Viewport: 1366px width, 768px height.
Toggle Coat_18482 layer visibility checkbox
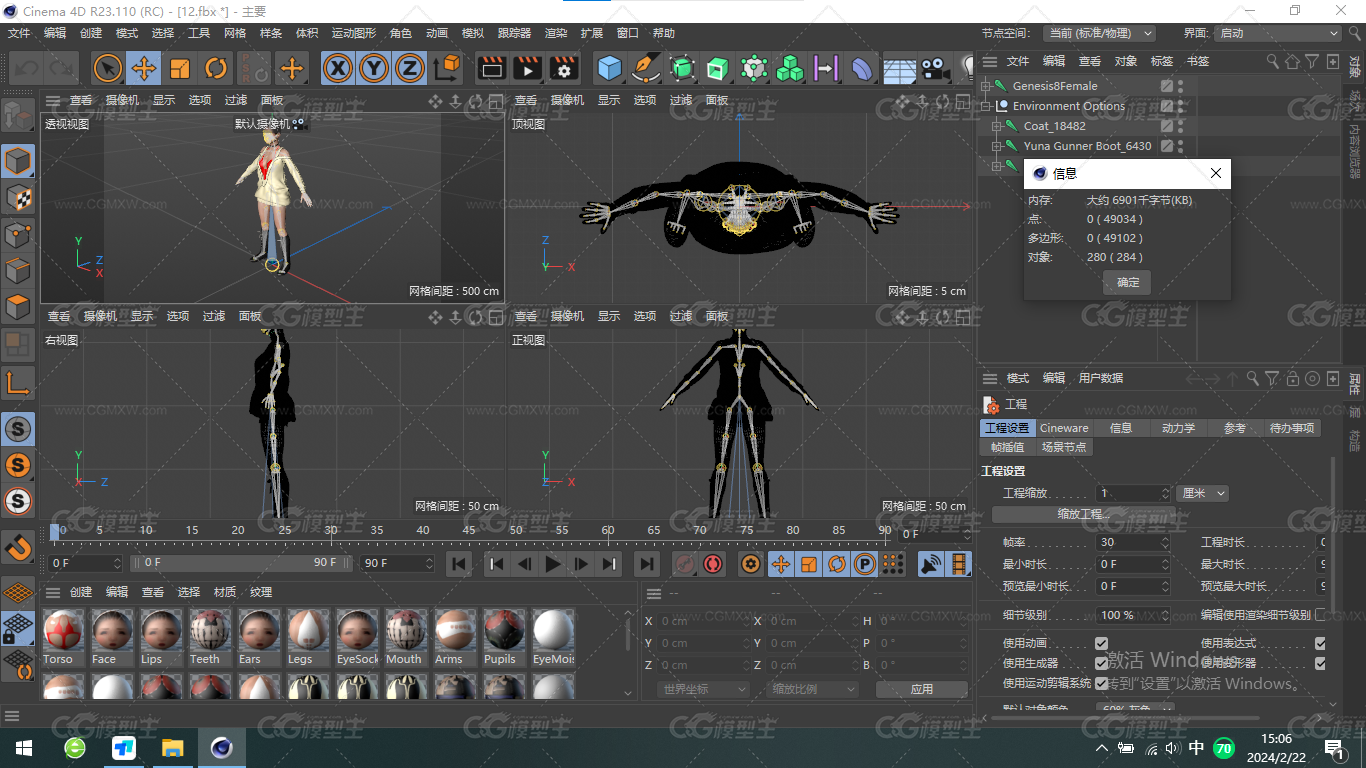pyautogui.click(x=1166, y=126)
